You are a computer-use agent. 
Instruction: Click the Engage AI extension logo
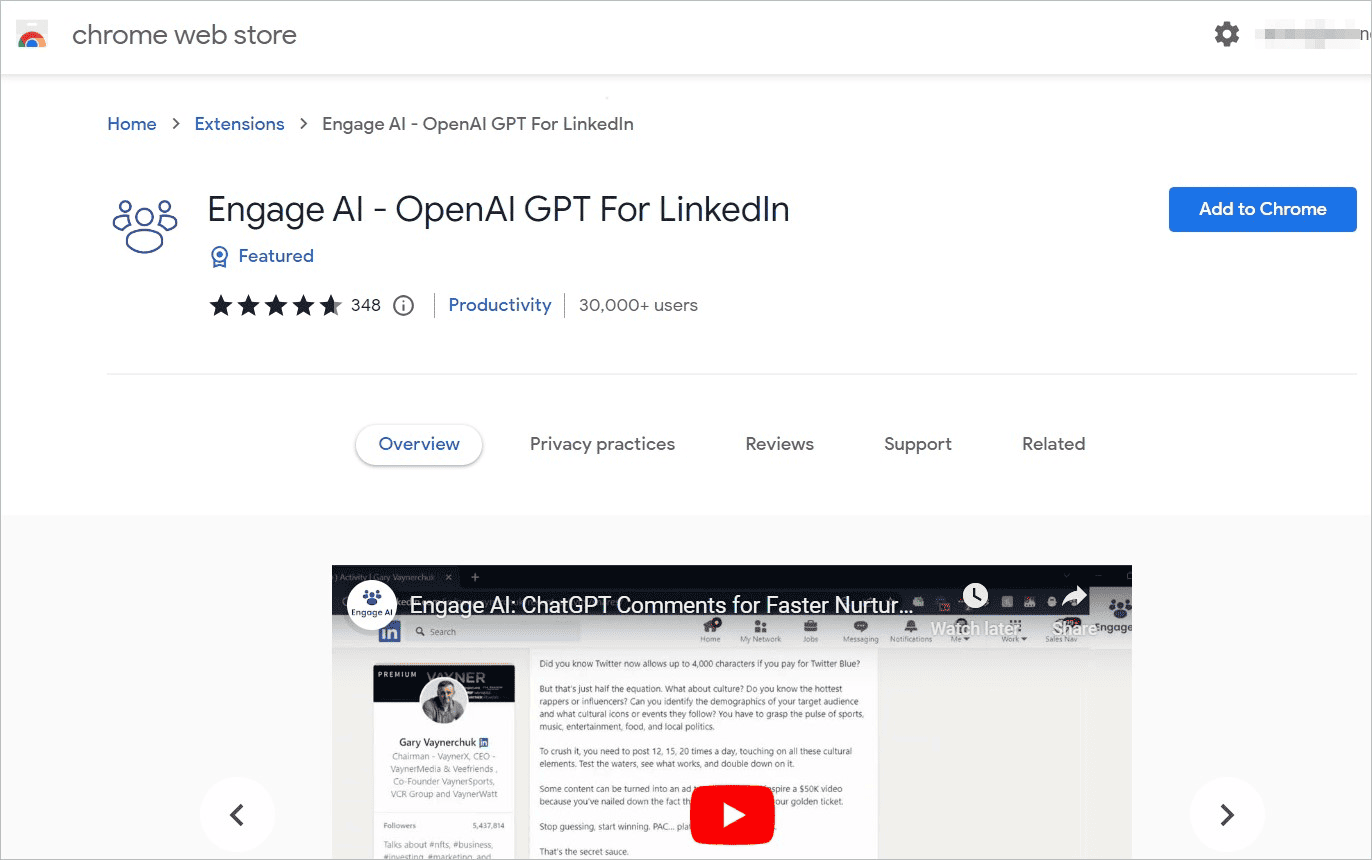coord(145,225)
